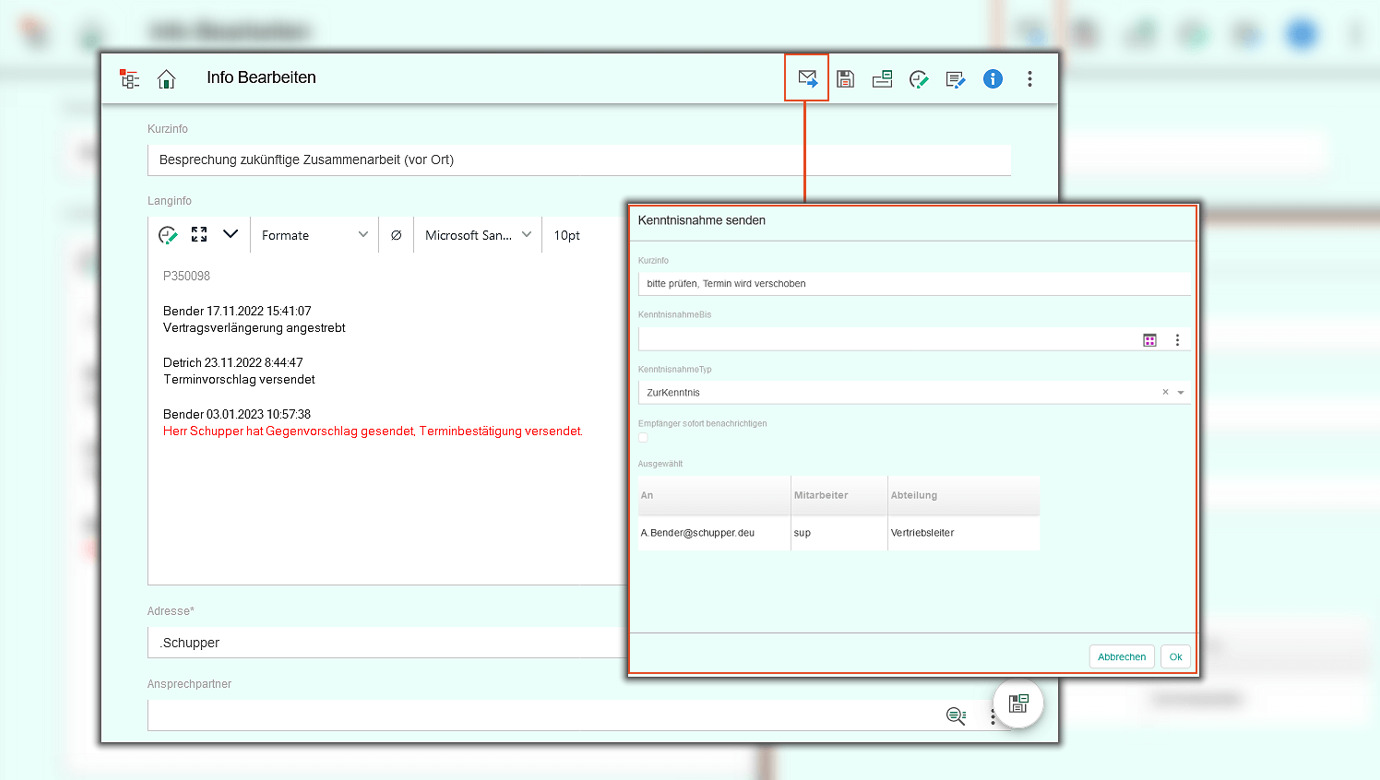The image size is (1380, 780).
Task: Open the three-dot menu in header toolbar
Action: coord(1030,79)
